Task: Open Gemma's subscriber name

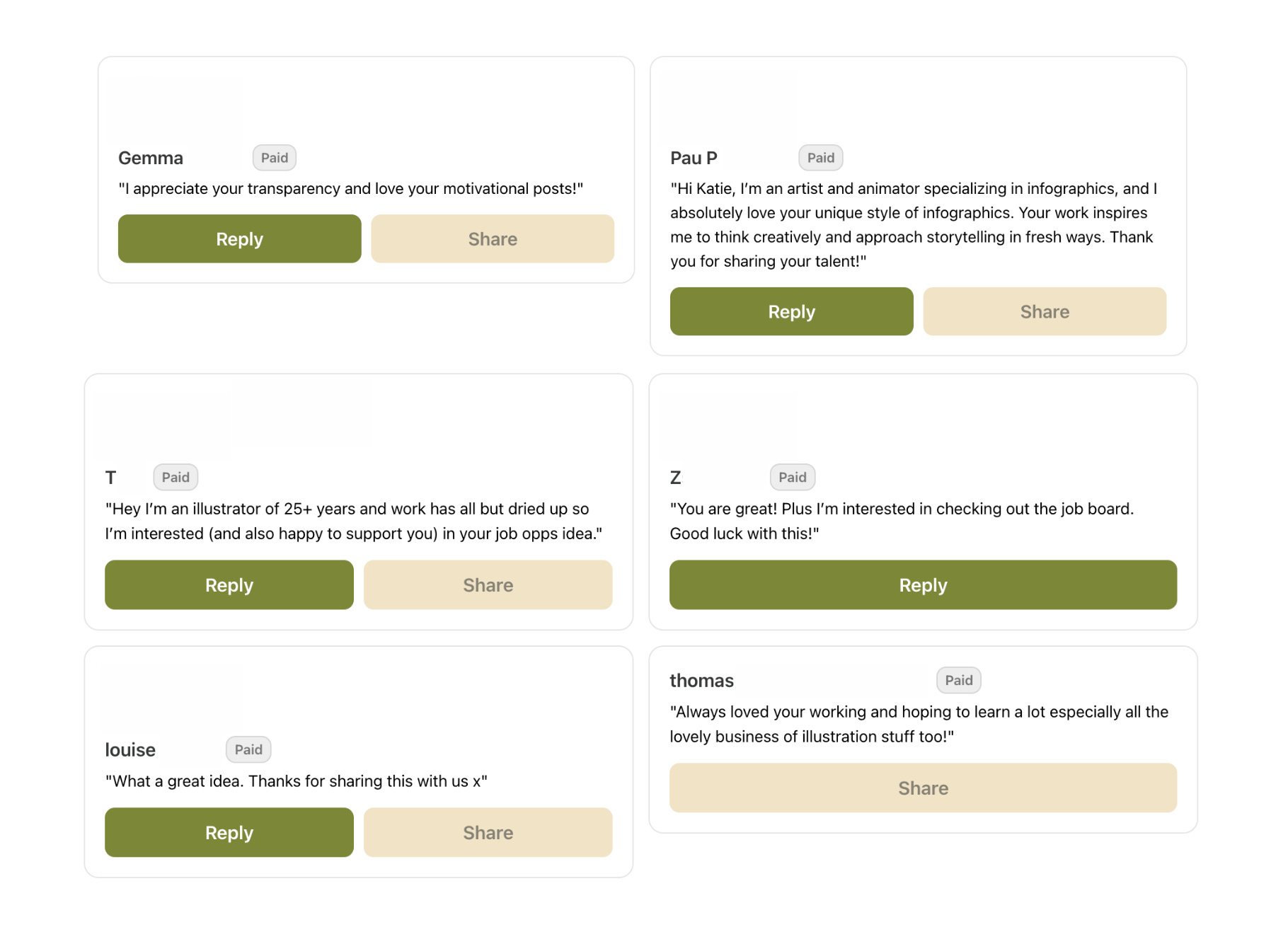Action: [151, 159]
